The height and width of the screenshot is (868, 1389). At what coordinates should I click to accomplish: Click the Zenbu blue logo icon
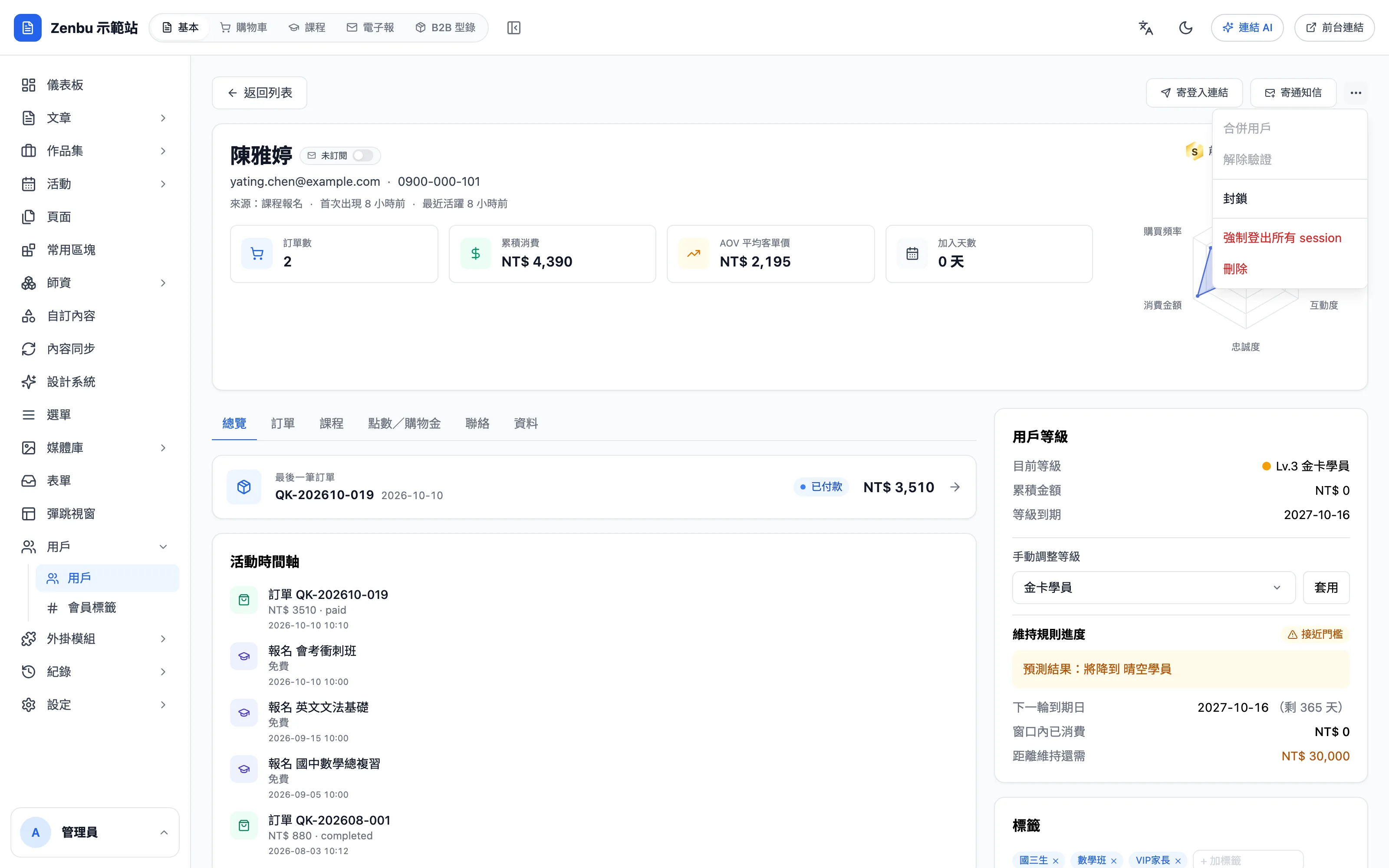(x=27, y=27)
